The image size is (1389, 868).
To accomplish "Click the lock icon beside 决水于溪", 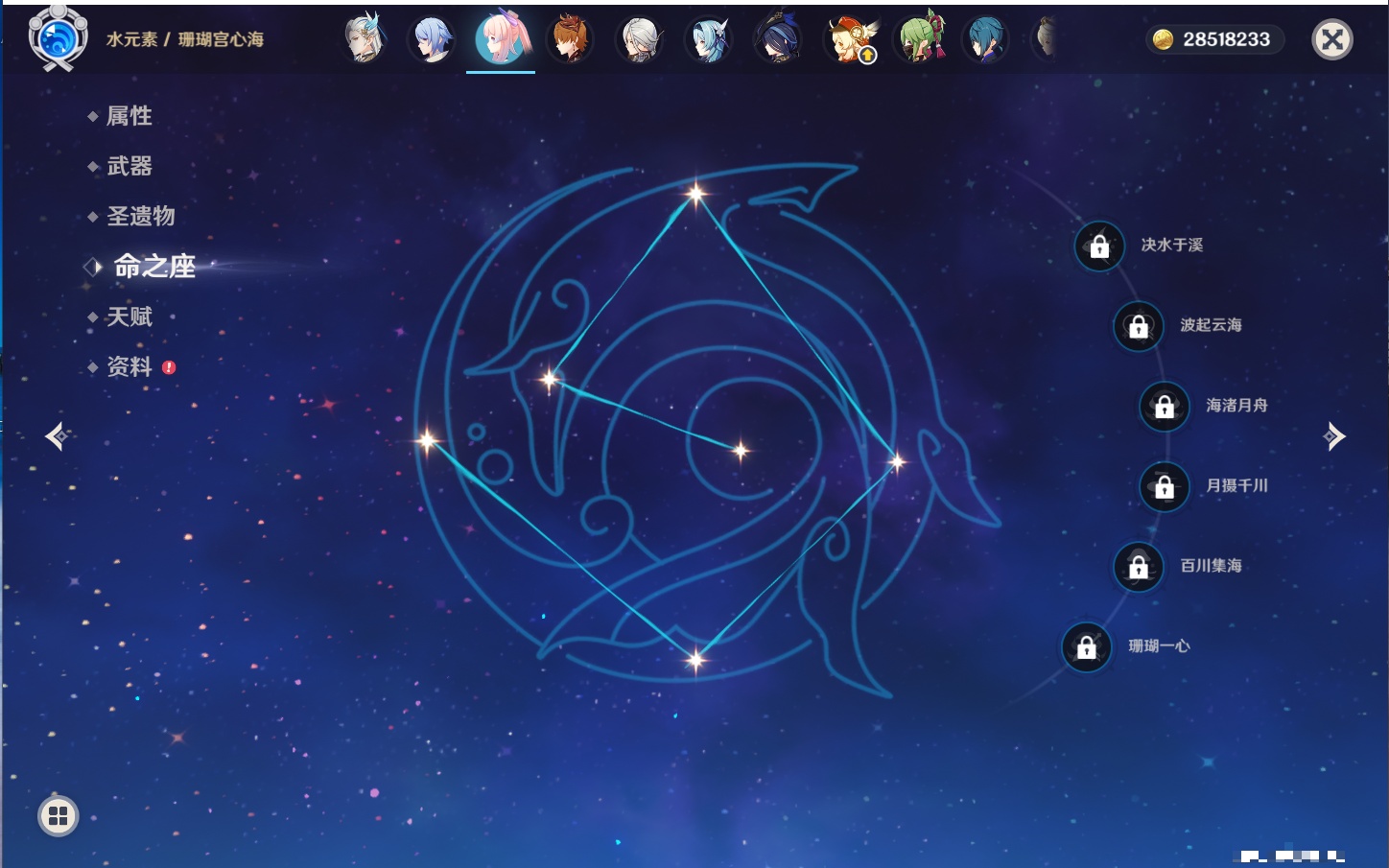I will coord(1099,246).
